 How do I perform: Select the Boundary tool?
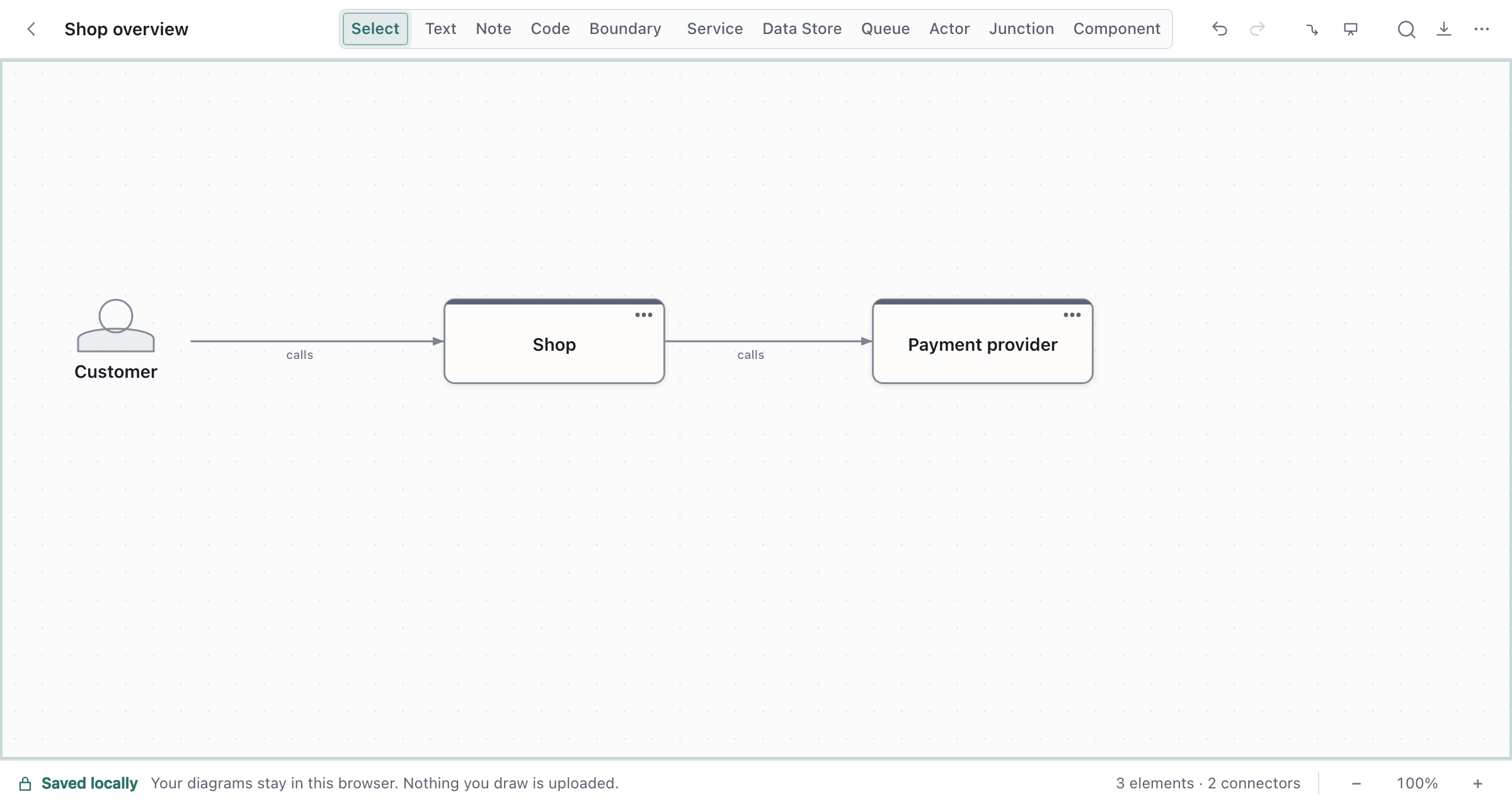tap(625, 29)
